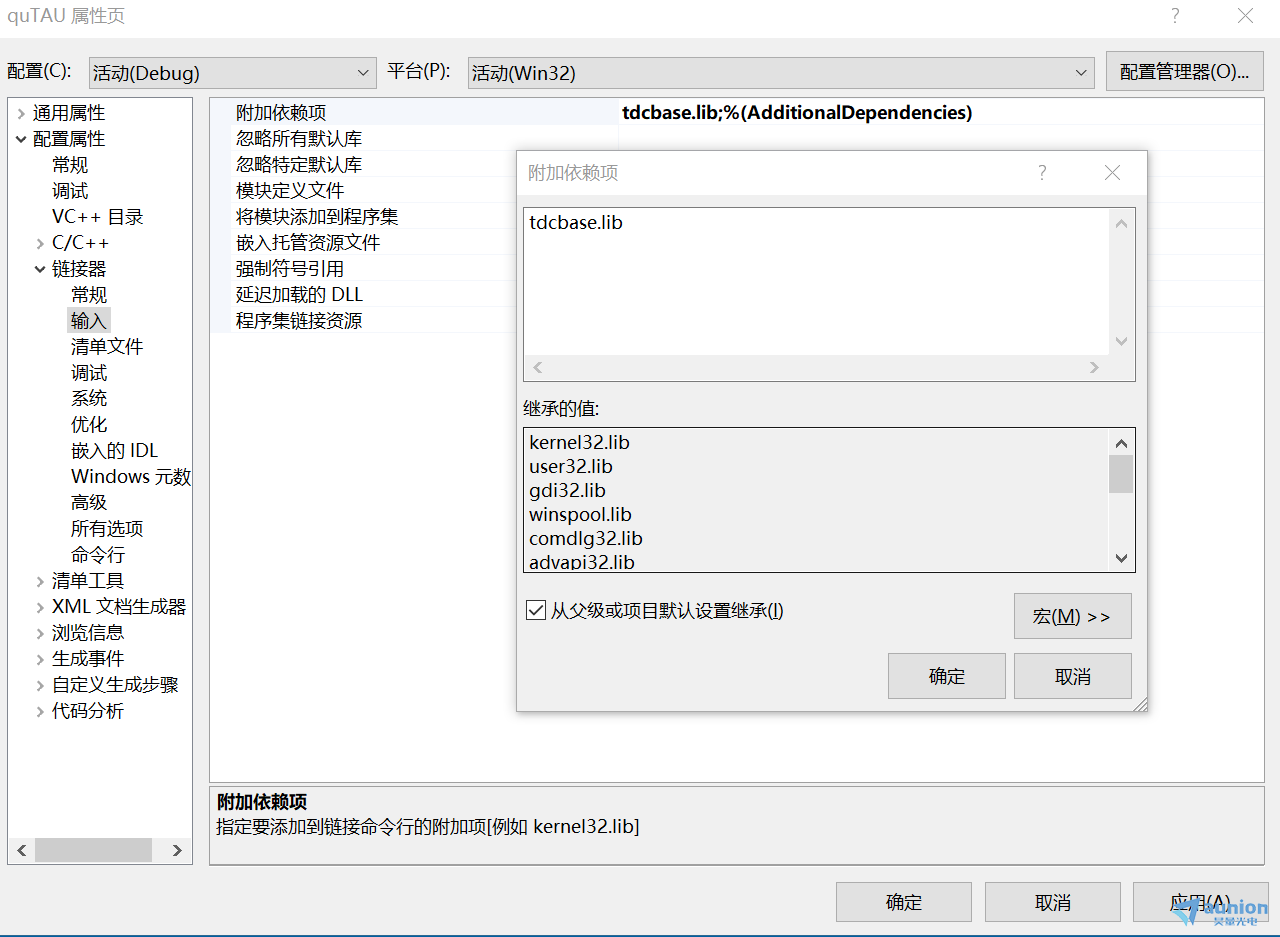The image size is (1280, 937).
Task: Click the tdcbase.lib;%(AdditionalDependencies) value
Action: [797, 113]
